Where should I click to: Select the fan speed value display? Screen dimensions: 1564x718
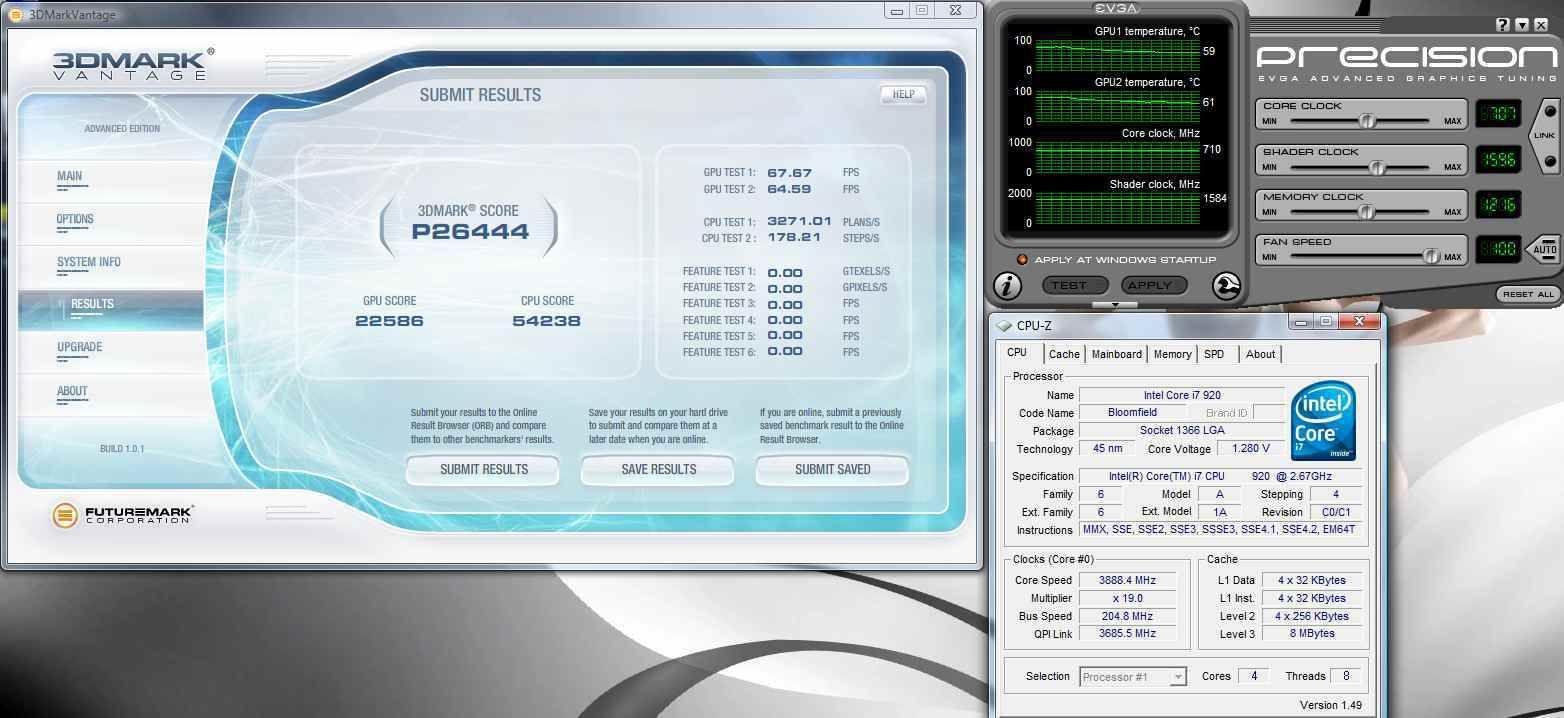pos(1498,249)
